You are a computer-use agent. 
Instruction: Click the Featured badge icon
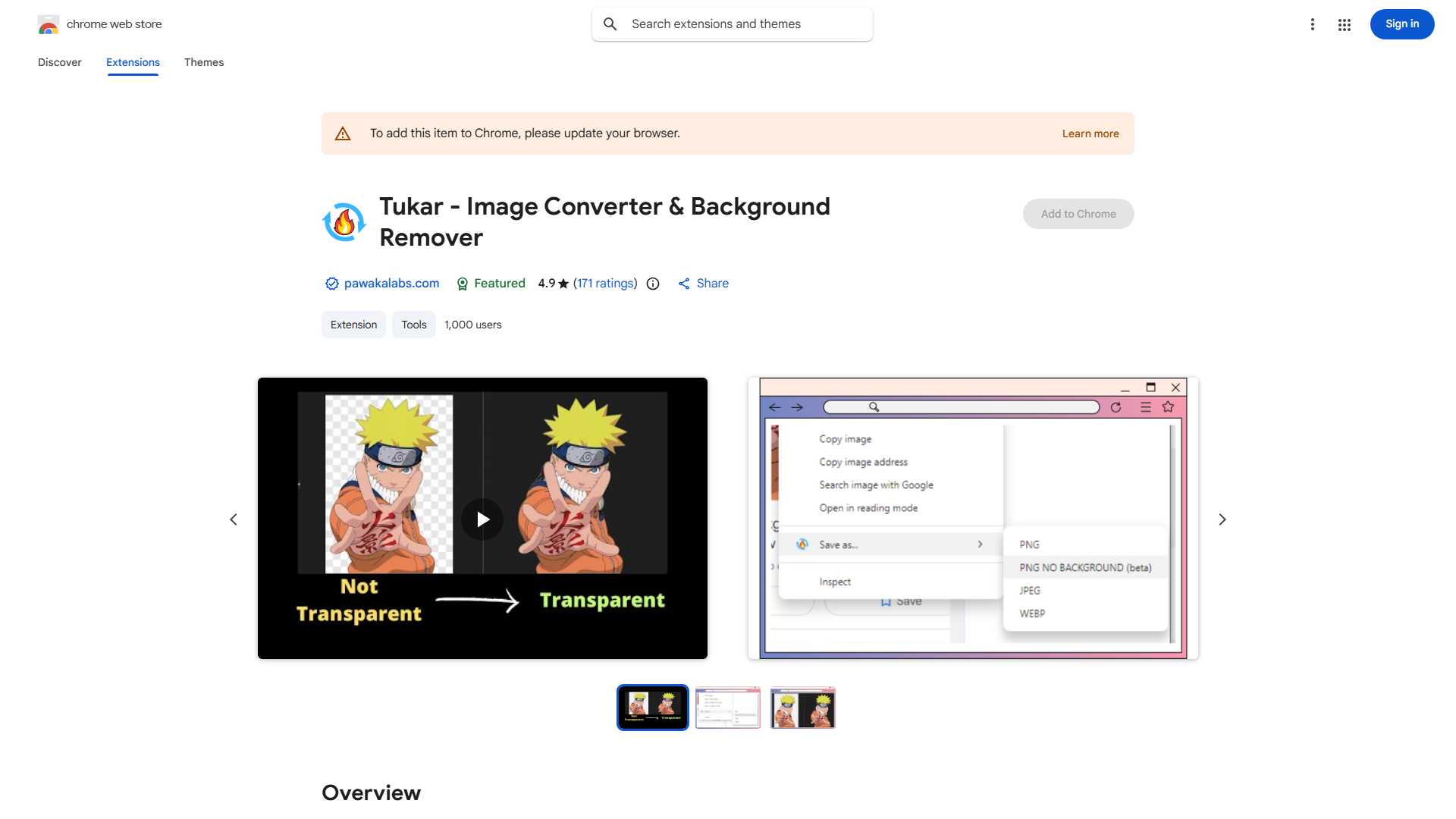pyautogui.click(x=463, y=283)
